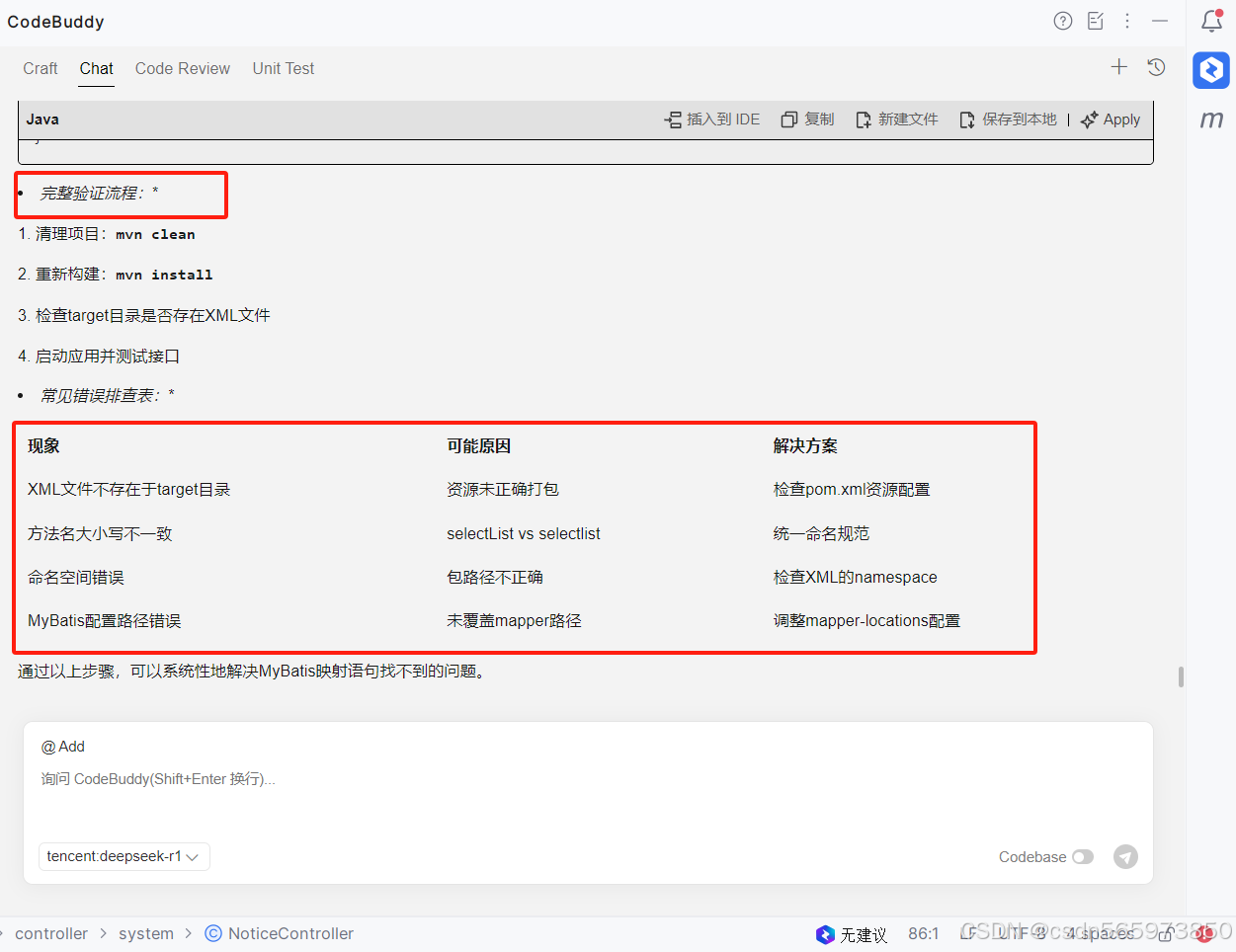
Task: Click cell 资源未正确打包
Action: click(x=503, y=489)
